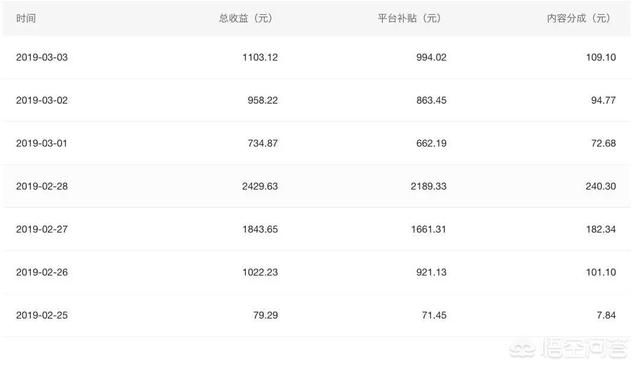Viewport: 640px width, 370px height.
Task: Select the 2019-03-01 date cell
Action: click(x=42, y=143)
